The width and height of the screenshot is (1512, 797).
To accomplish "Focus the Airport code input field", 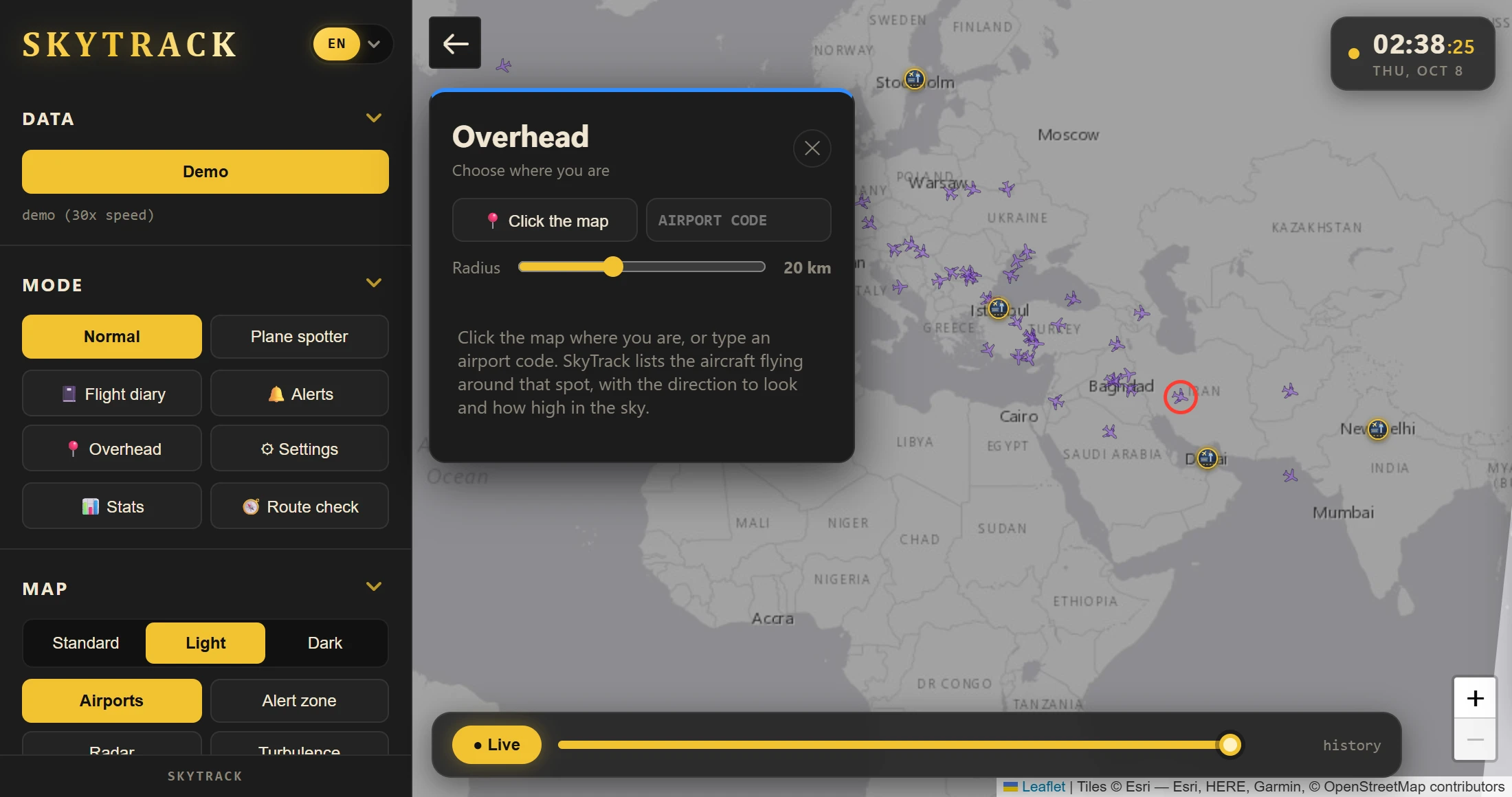I will click(x=738, y=221).
